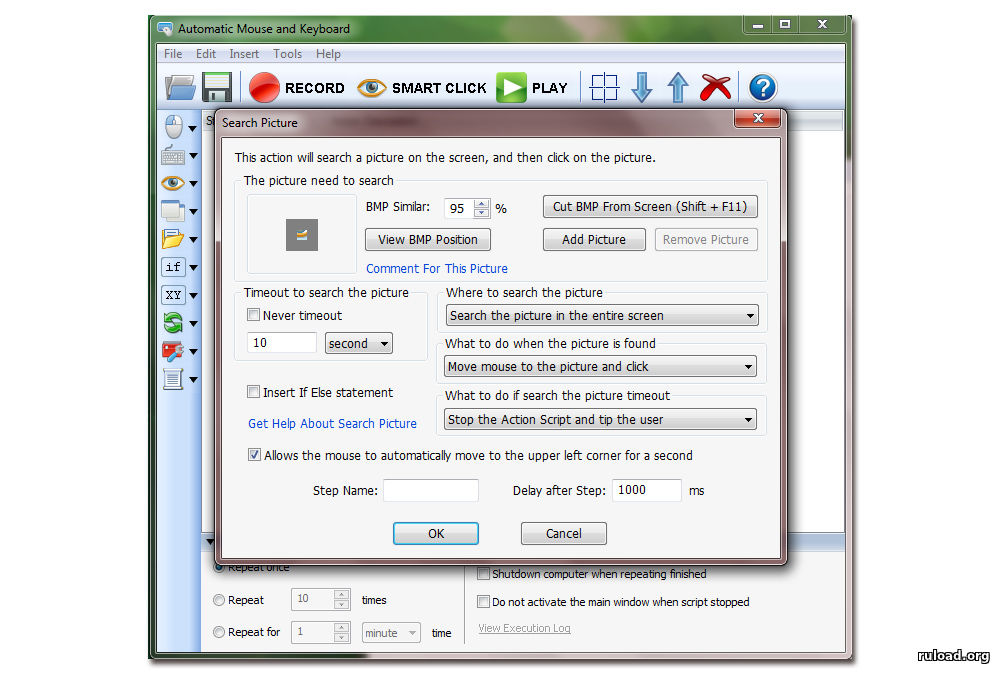Open the minute unit dropdown
The width and height of the screenshot is (1000, 674).
(x=391, y=633)
